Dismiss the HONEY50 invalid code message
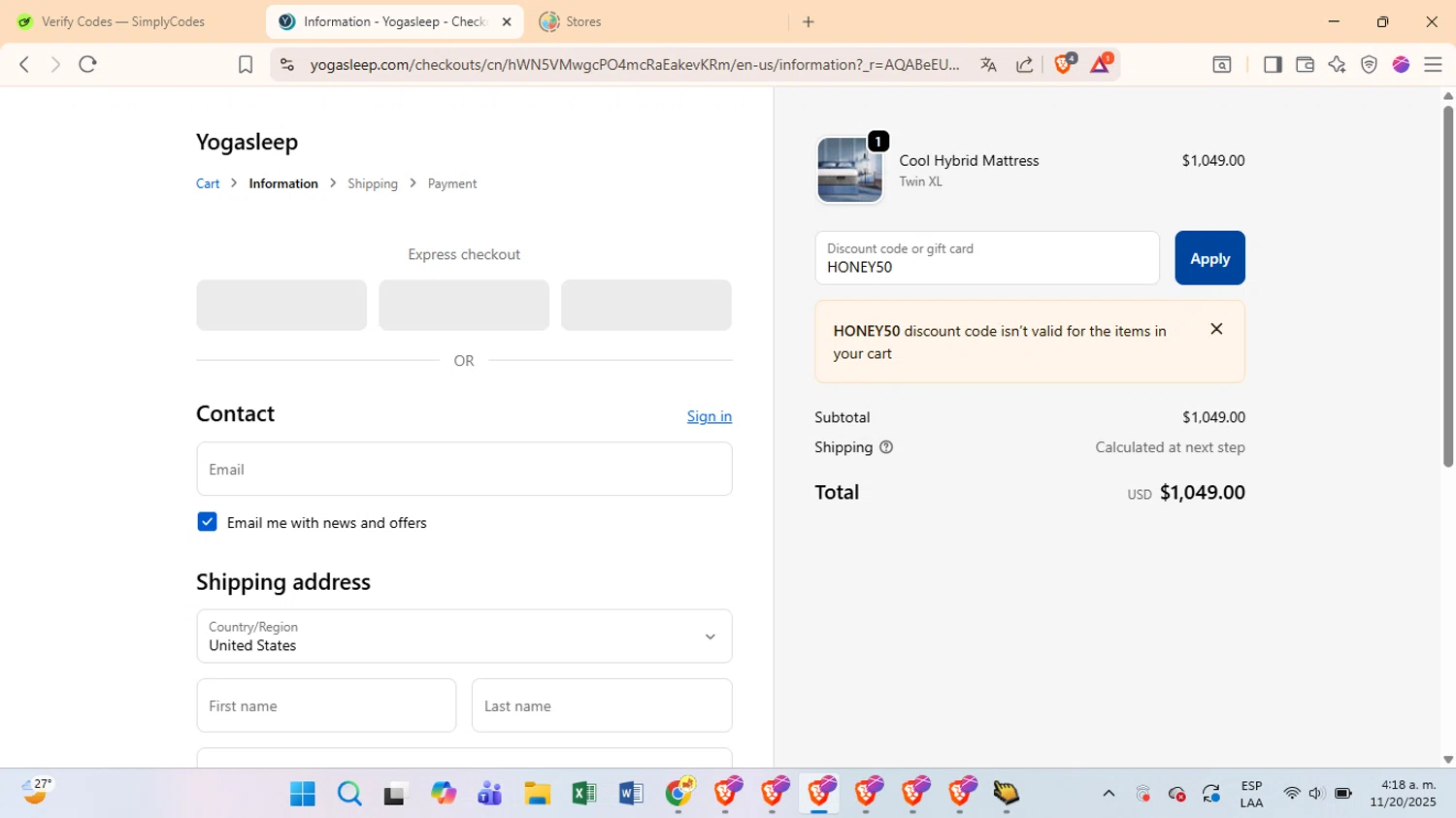The image size is (1456, 818). pyautogui.click(x=1216, y=329)
